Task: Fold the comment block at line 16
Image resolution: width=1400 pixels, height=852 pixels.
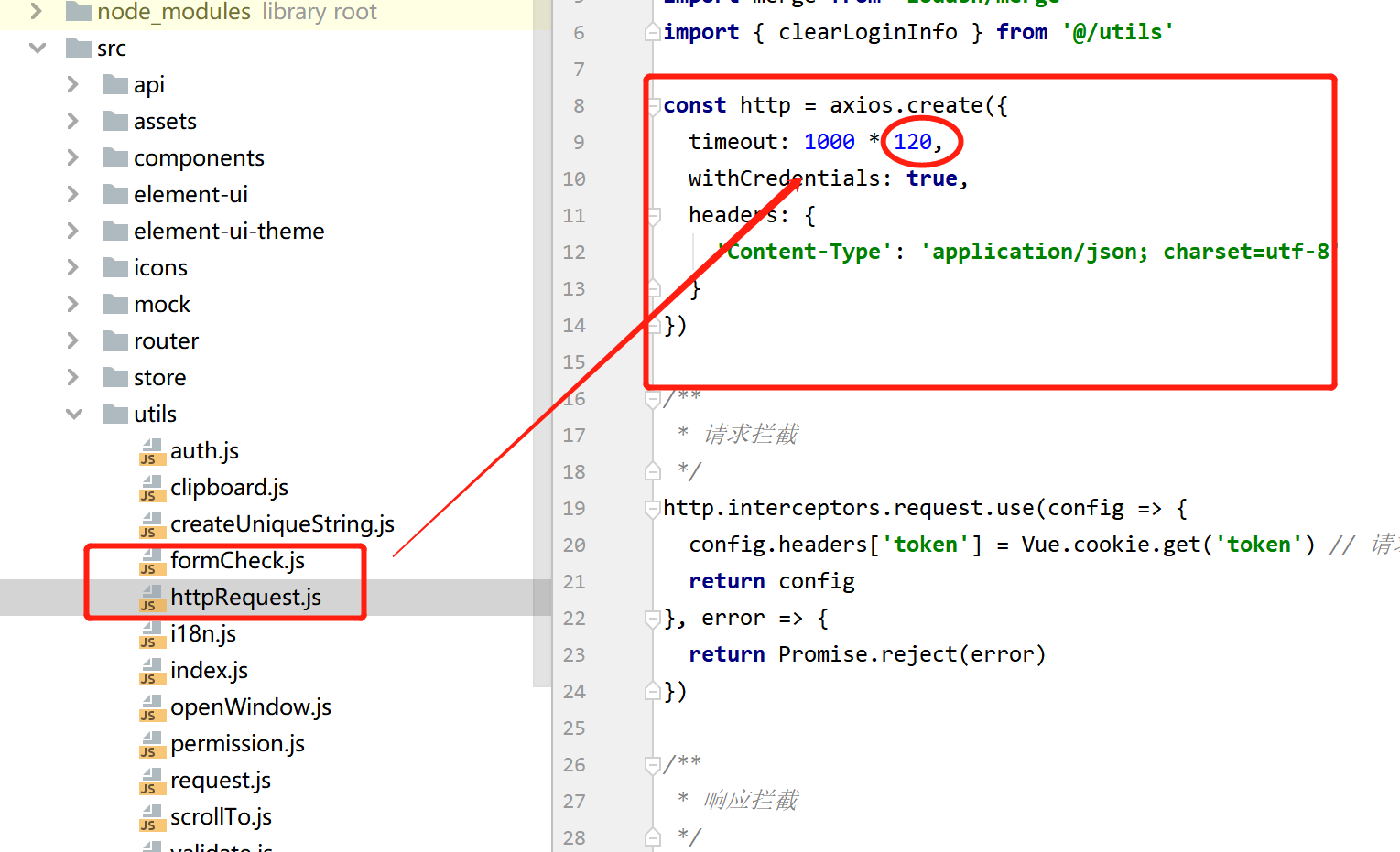Action: 653,399
